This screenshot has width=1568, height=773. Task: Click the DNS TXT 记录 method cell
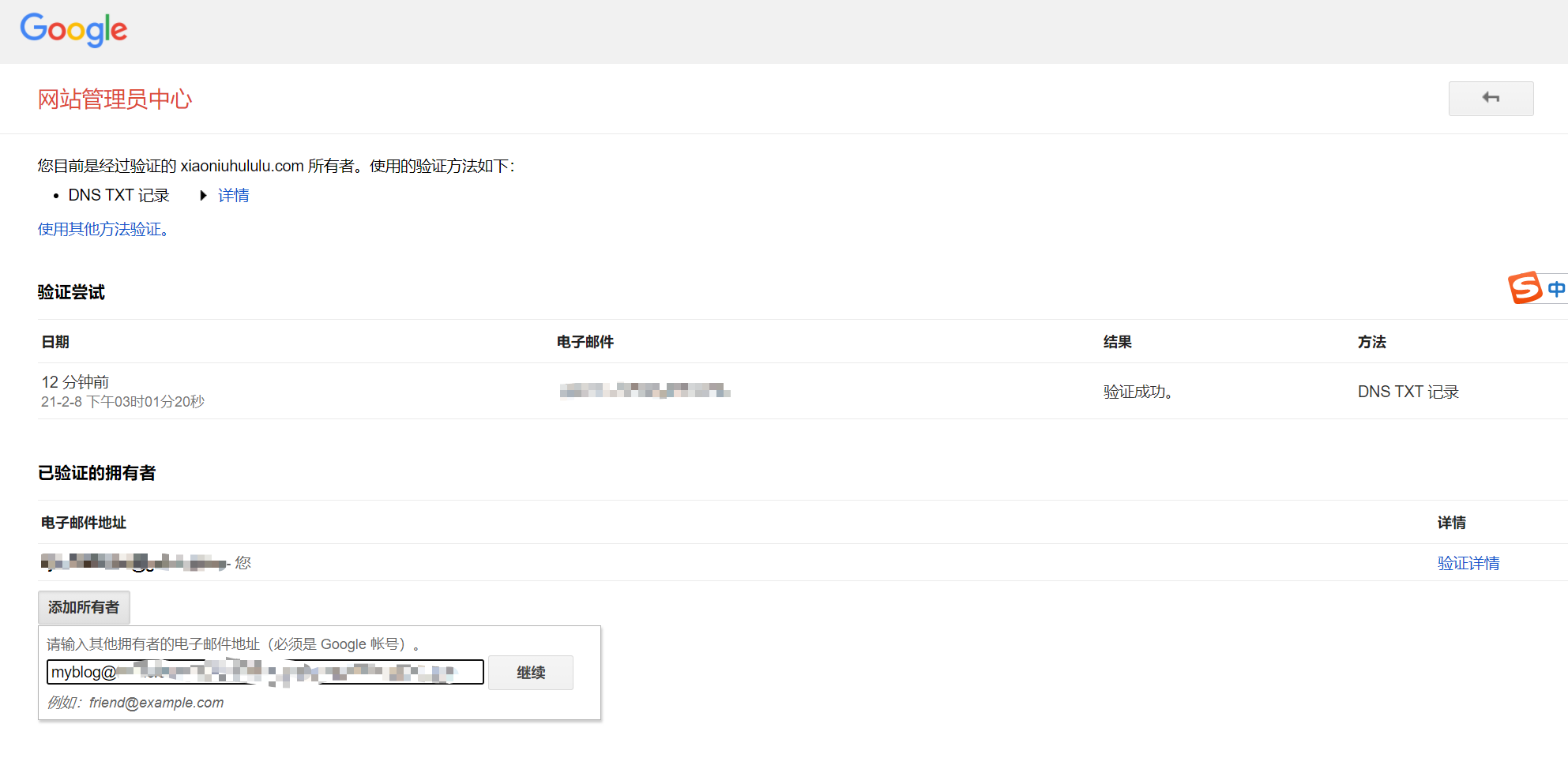(x=1408, y=392)
